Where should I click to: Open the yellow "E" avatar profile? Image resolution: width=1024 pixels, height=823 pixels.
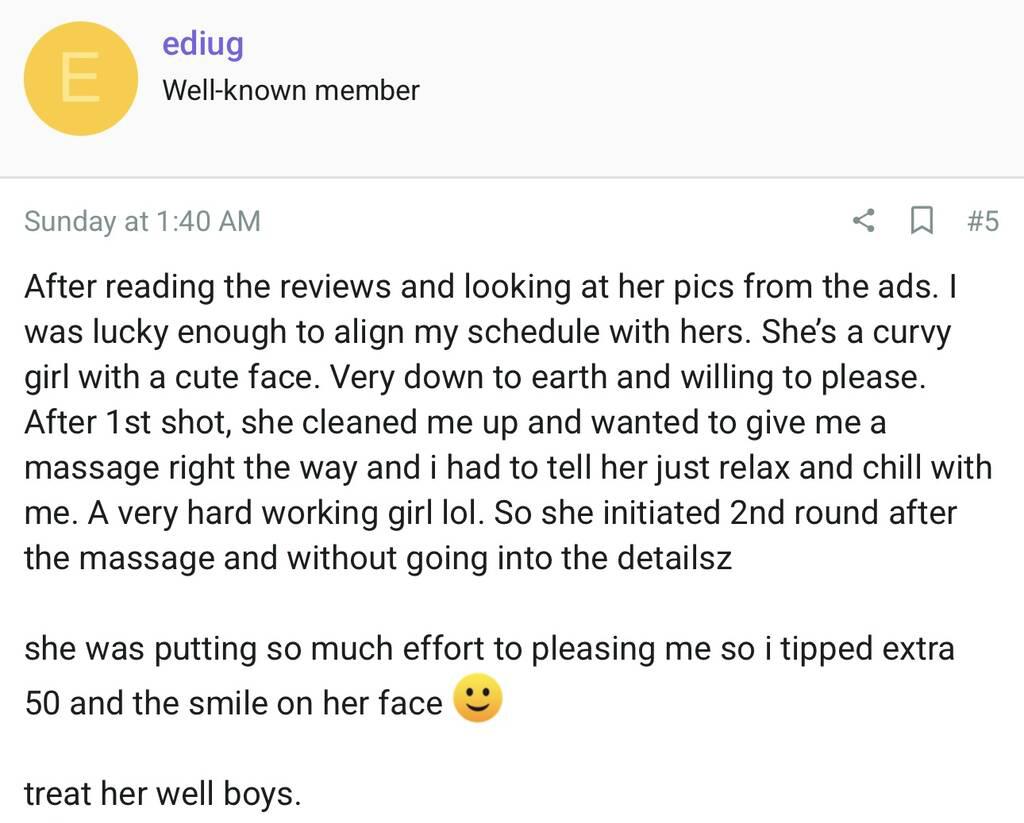tap(80, 78)
